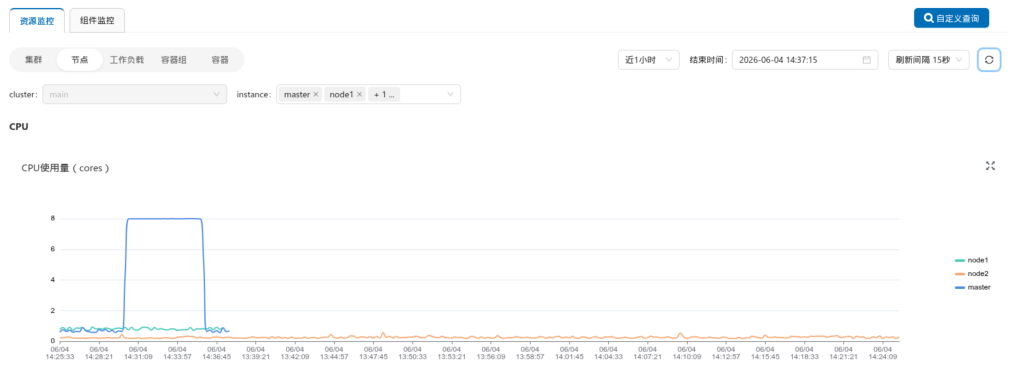Click the 结束时间 date input field

pyautogui.click(x=805, y=59)
